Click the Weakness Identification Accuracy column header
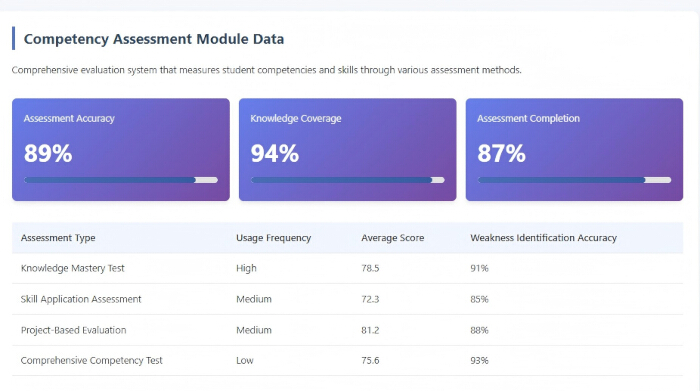Screen dimensions: 700x391 pos(543,238)
